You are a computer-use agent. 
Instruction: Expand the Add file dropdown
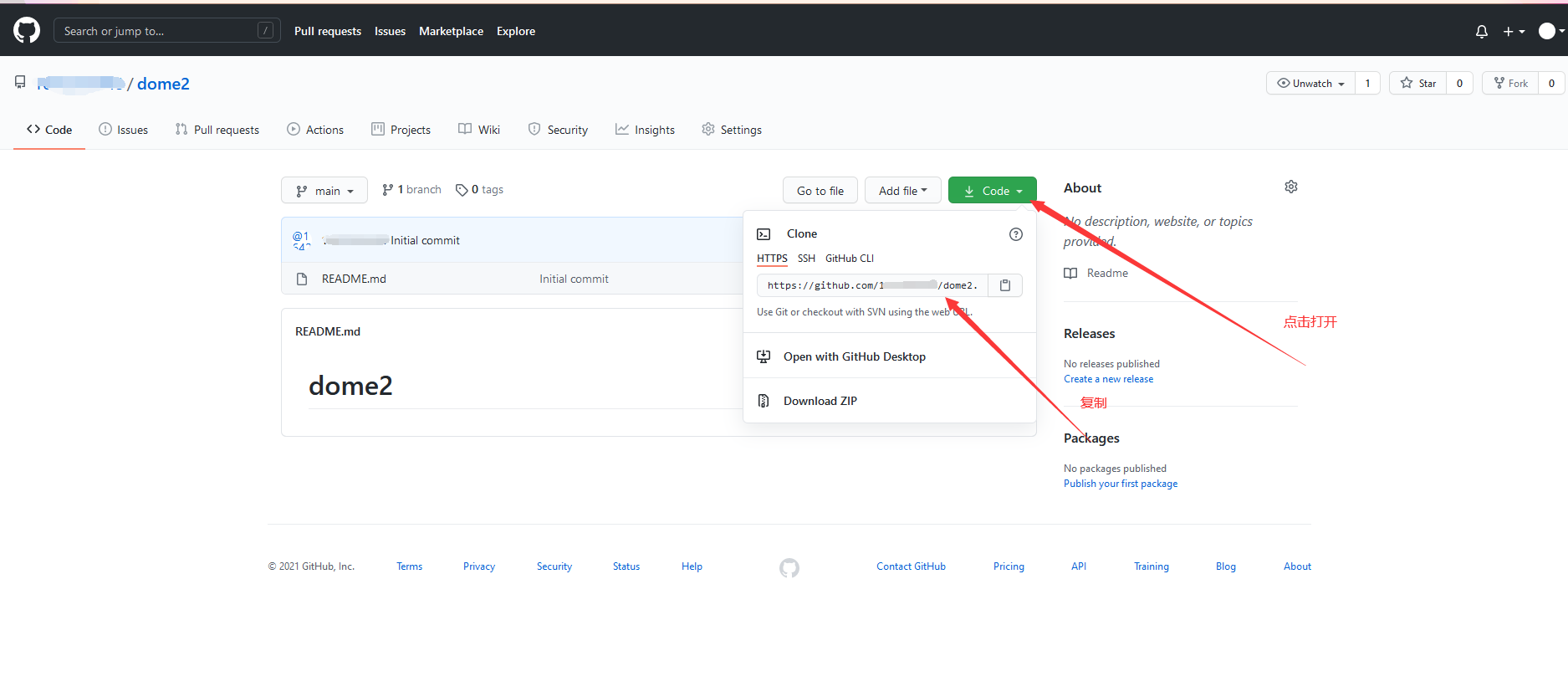(x=902, y=191)
